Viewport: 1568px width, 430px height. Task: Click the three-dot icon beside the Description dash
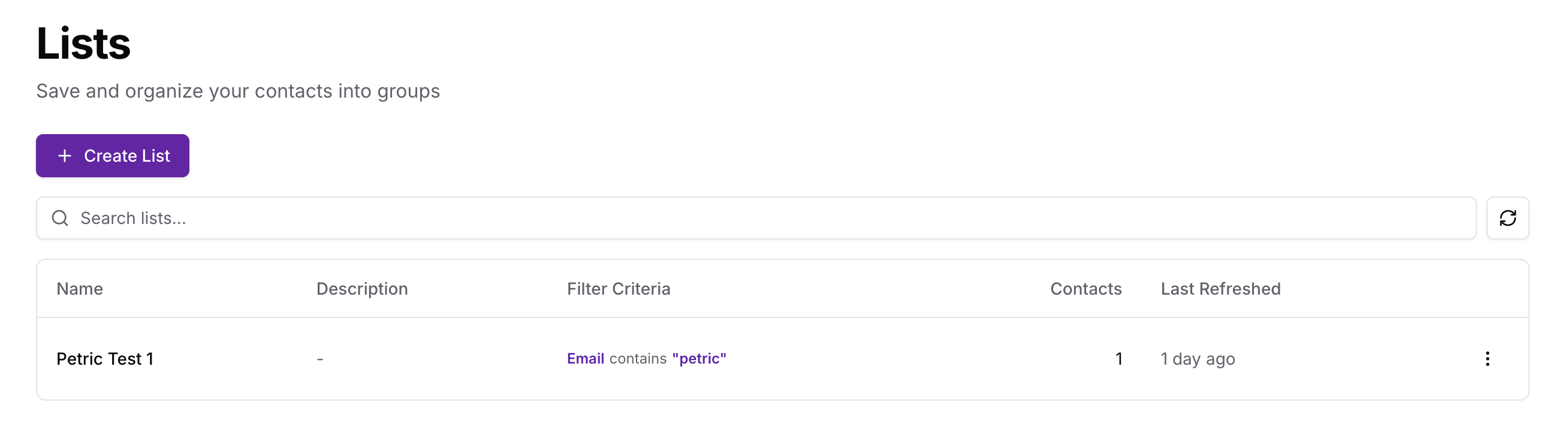click(x=363, y=359)
